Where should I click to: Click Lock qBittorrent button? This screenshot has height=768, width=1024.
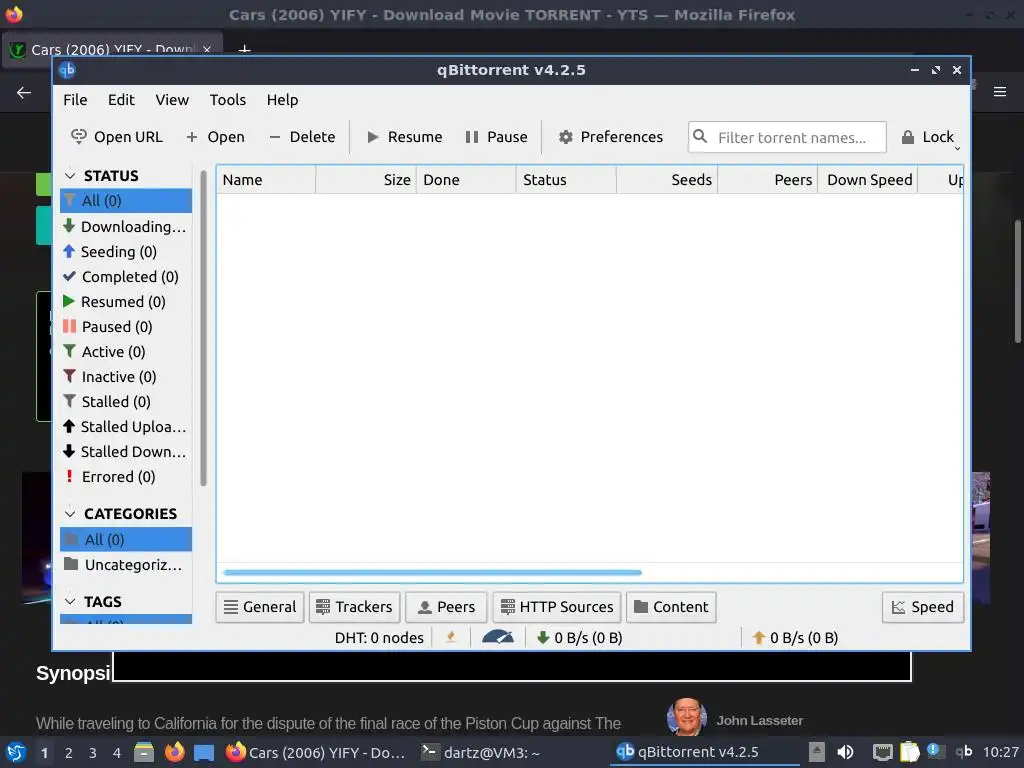point(928,137)
